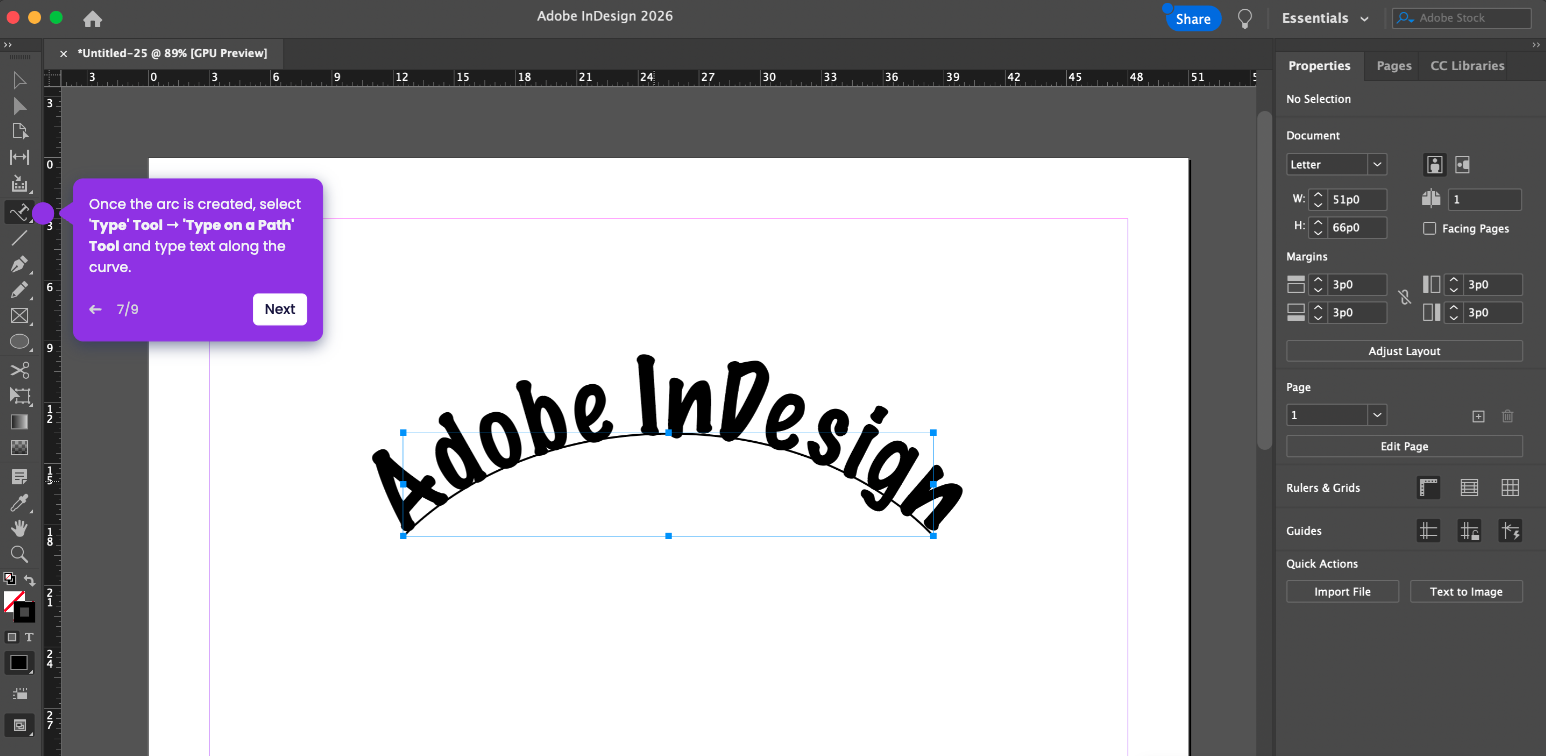The width and height of the screenshot is (1546, 756).
Task: Select the Content Collector tool
Action: (x=19, y=184)
